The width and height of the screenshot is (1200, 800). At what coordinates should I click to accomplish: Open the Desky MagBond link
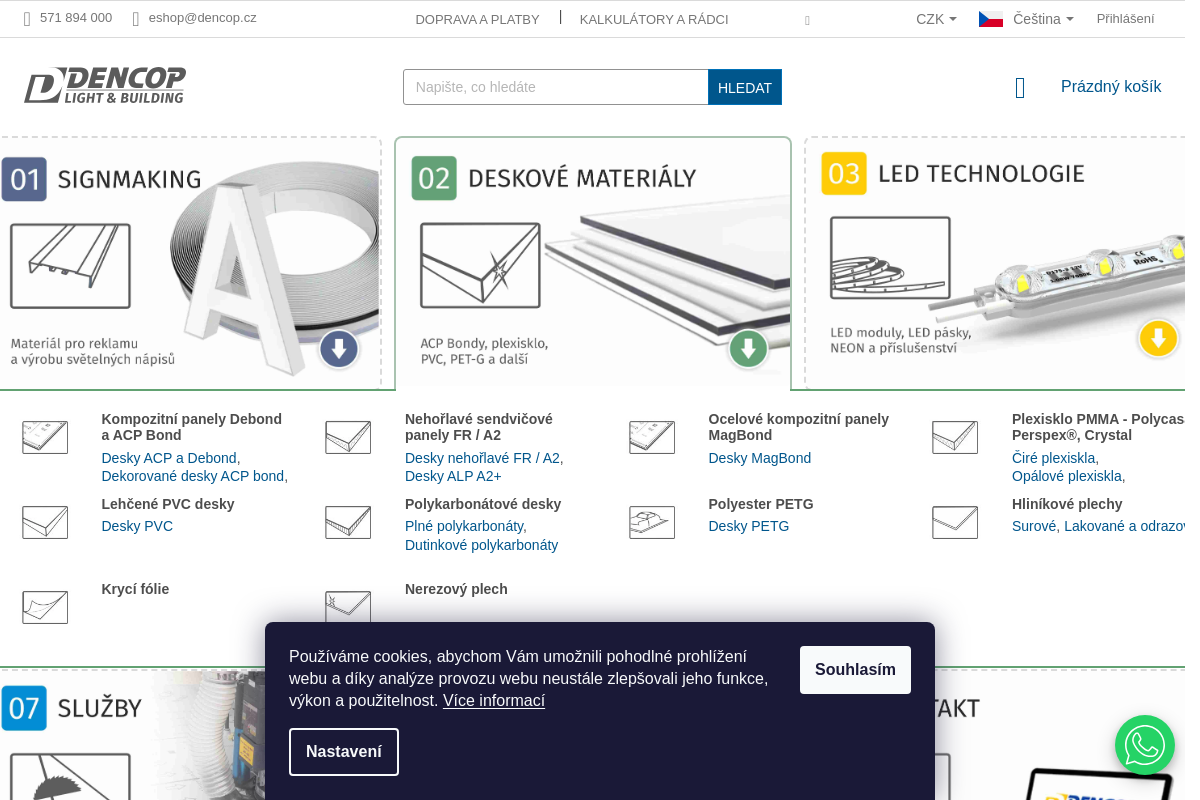pos(760,458)
